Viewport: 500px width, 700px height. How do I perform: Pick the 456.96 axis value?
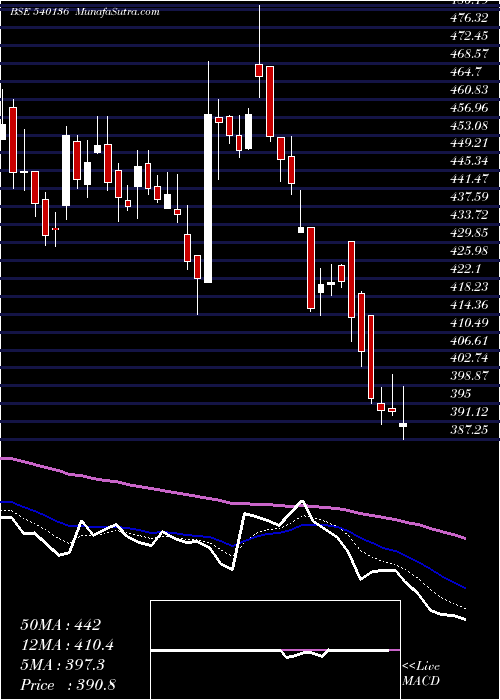click(x=468, y=108)
